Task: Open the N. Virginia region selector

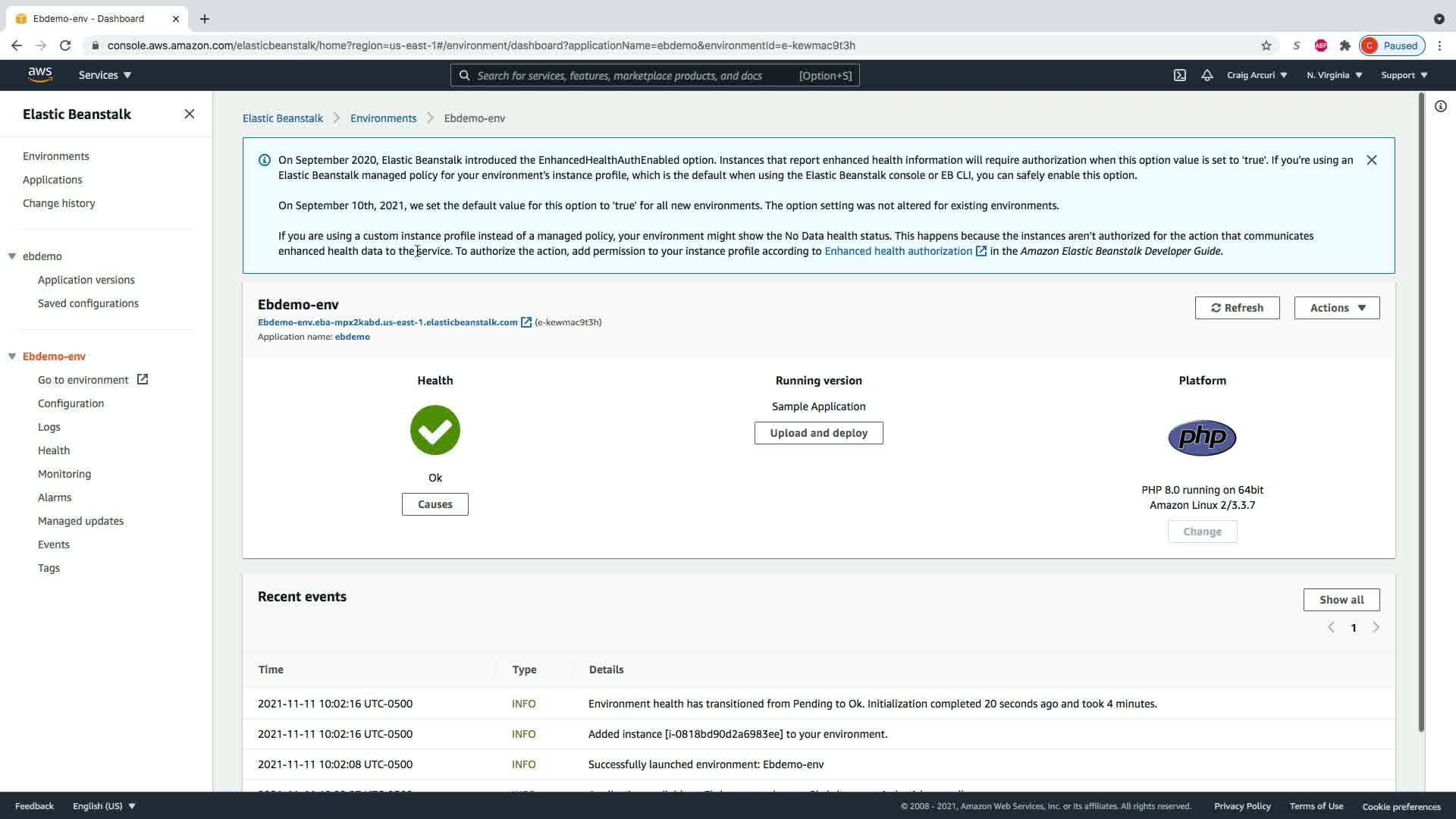Action: [x=1334, y=75]
